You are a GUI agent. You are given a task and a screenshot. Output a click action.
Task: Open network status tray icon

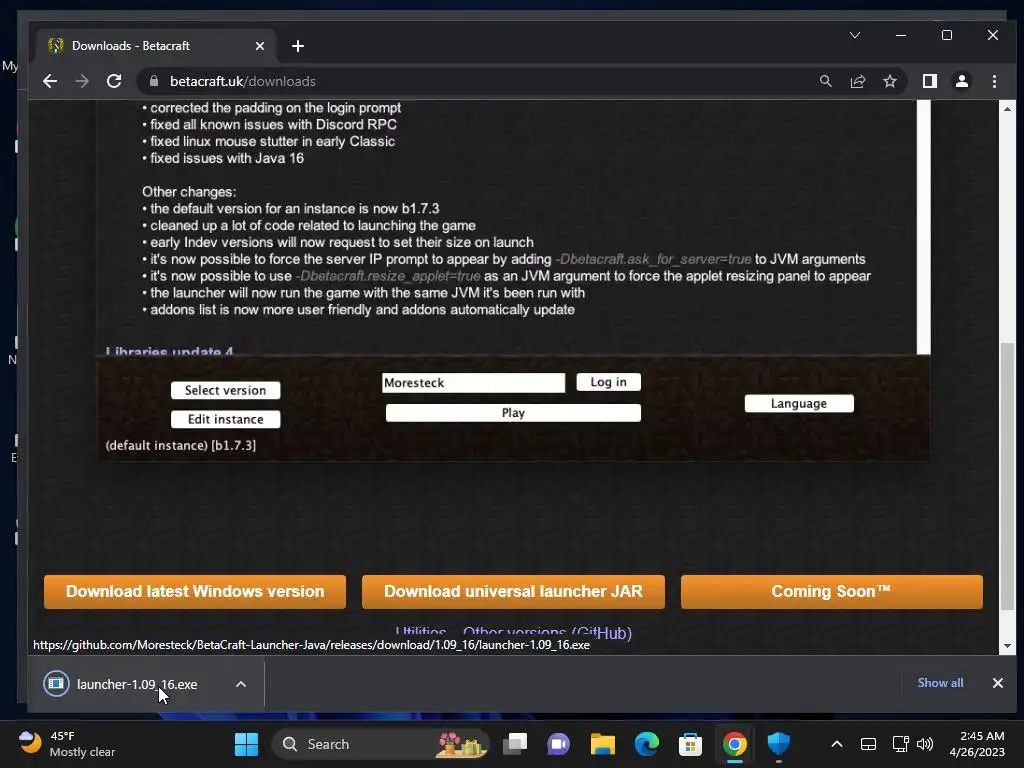click(x=900, y=744)
